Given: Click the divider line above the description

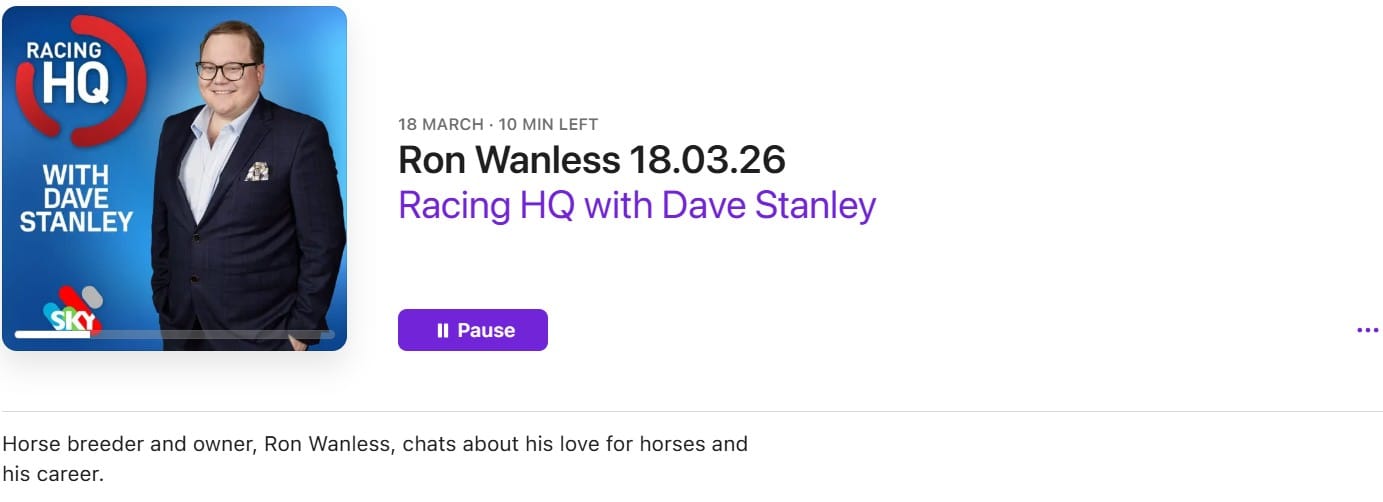Looking at the screenshot, I should (691, 411).
